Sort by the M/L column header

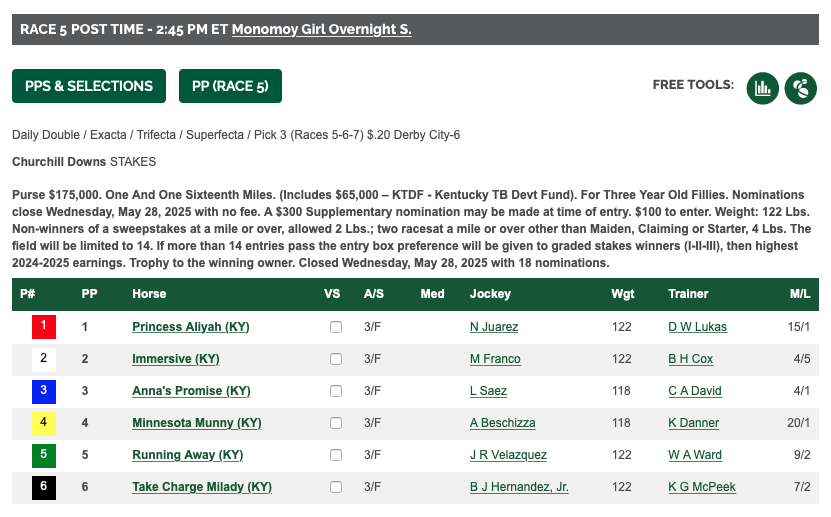(800, 294)
